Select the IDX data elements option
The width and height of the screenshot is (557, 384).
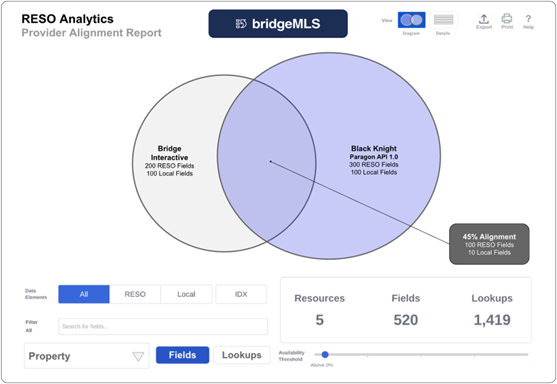[241, 294]
